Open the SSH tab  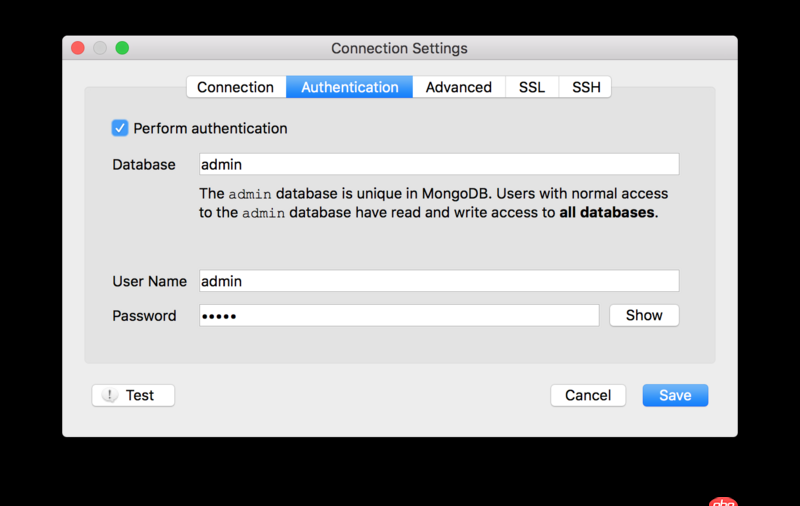(x=586, y=87)
